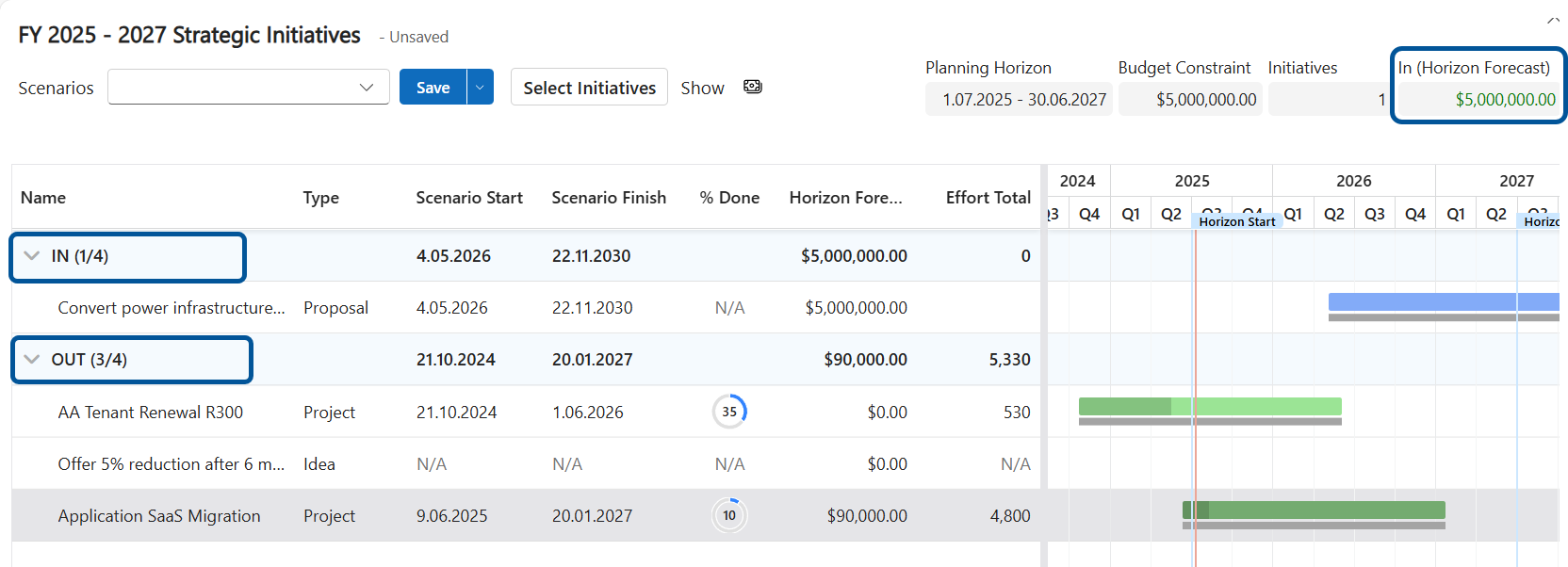Click the Select Initiatives button
1568x567 pixels.
coord(589,88)
